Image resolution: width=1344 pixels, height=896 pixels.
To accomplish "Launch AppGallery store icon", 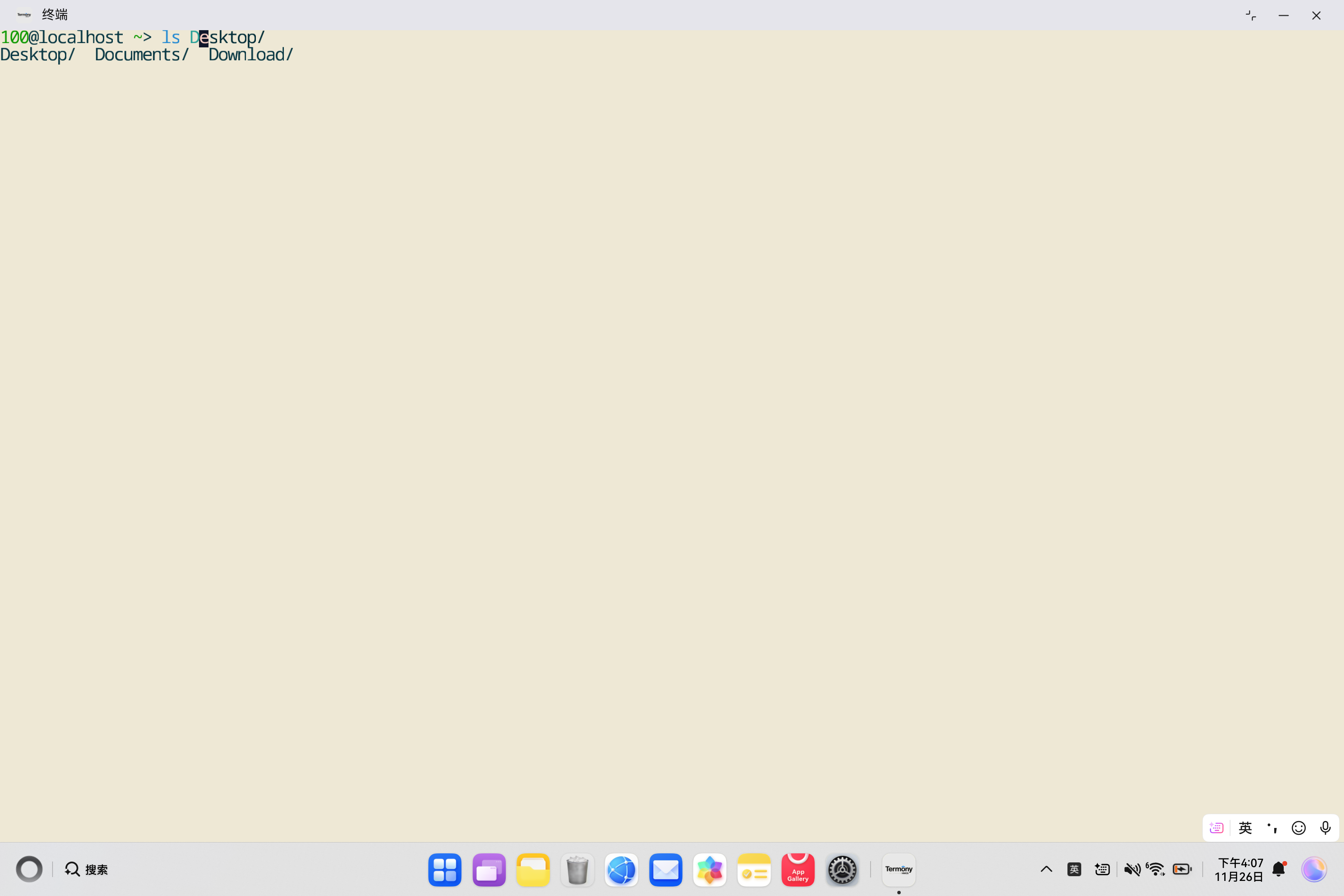I will tap(798, 870).
